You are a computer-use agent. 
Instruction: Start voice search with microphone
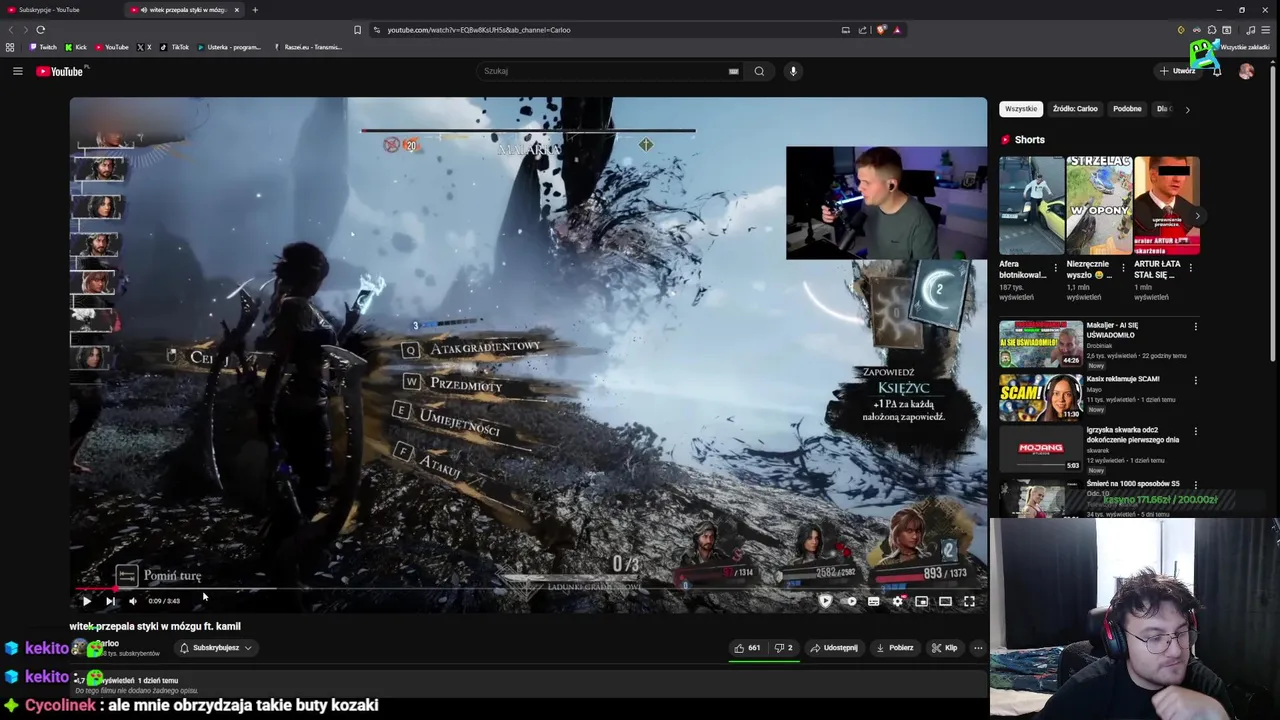pos(793,71)
